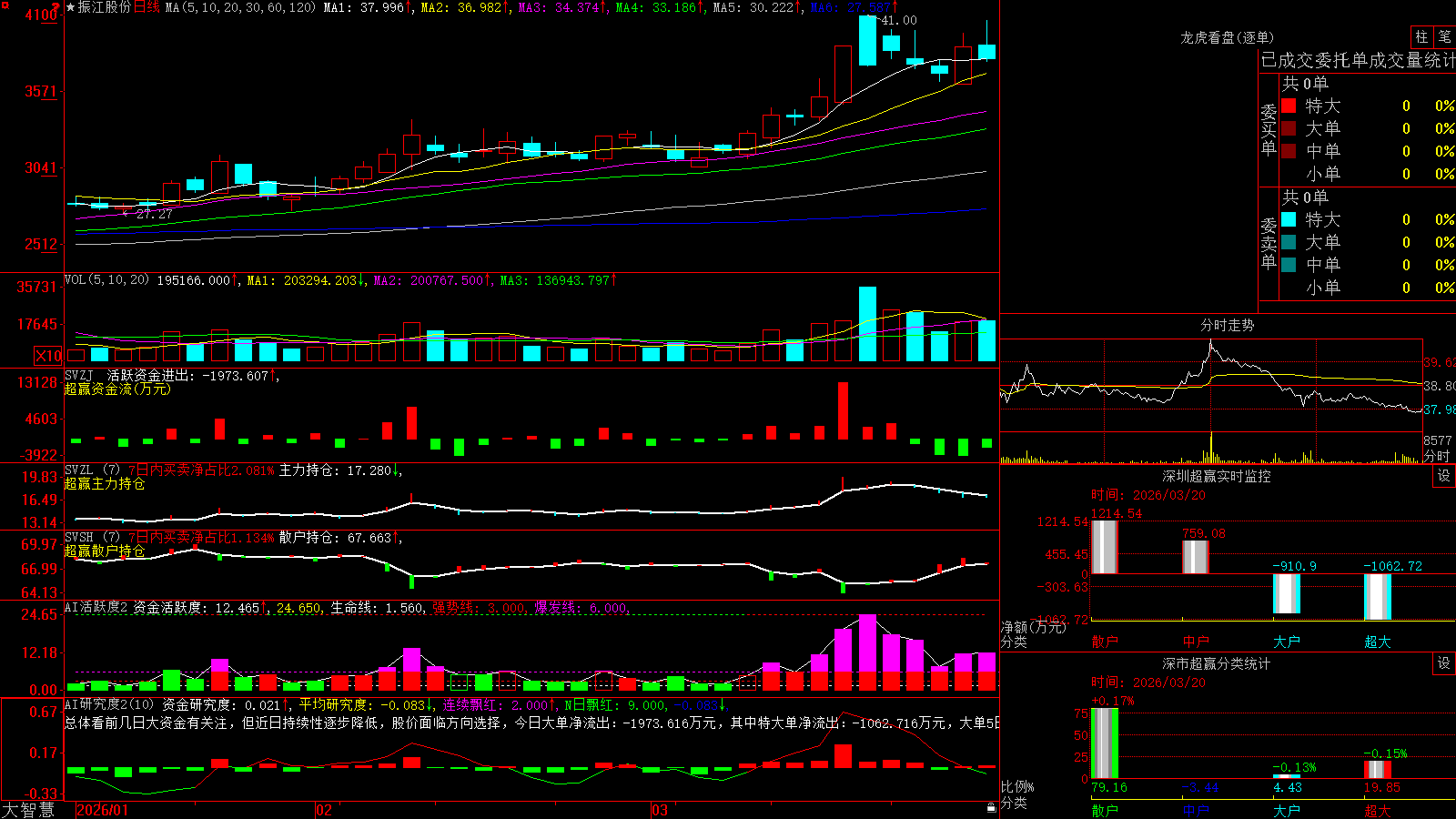Click the 深市超赢分类统计 panel title
The height and width of the screenshot is (819, 1456).
click(x=1217, y=663)
